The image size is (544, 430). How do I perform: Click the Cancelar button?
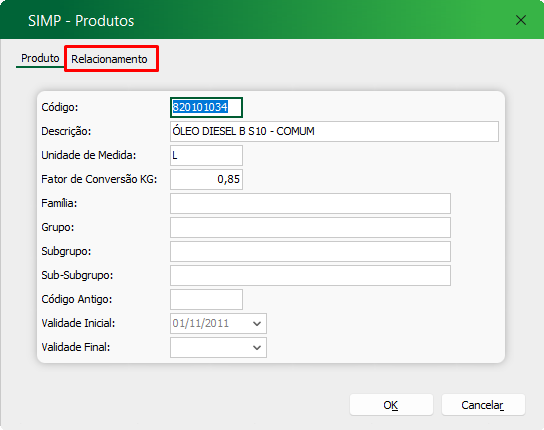483,405
